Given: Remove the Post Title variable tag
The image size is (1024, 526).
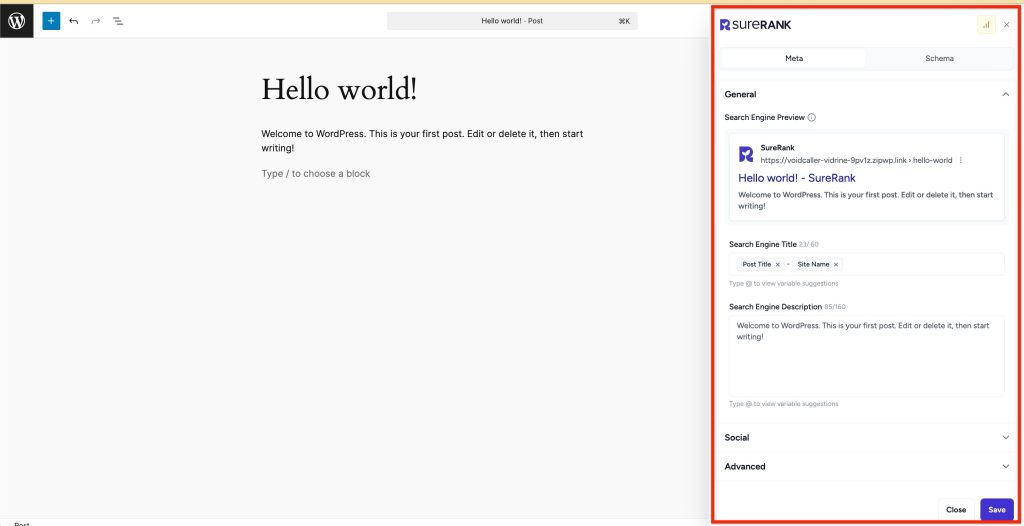Looking at the screenshot, I should [777, 265].
